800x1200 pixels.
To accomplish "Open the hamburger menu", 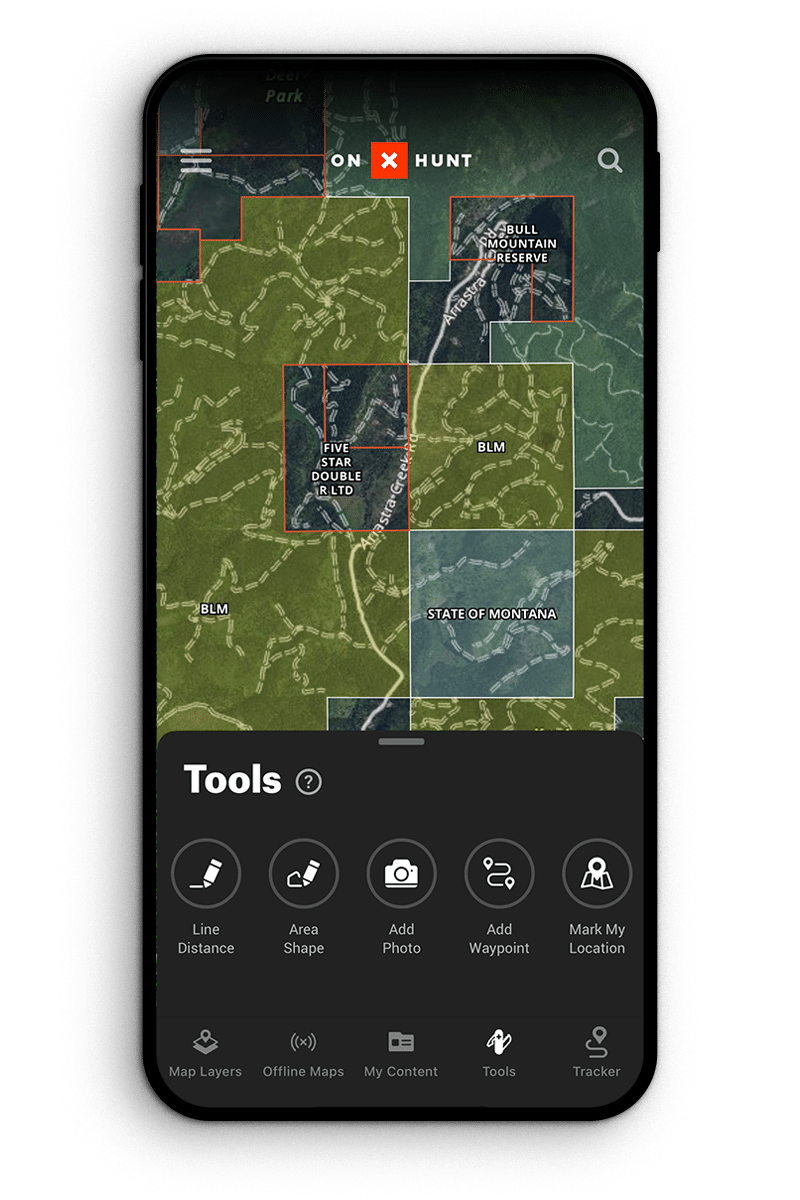I will (x=196, y=161).
